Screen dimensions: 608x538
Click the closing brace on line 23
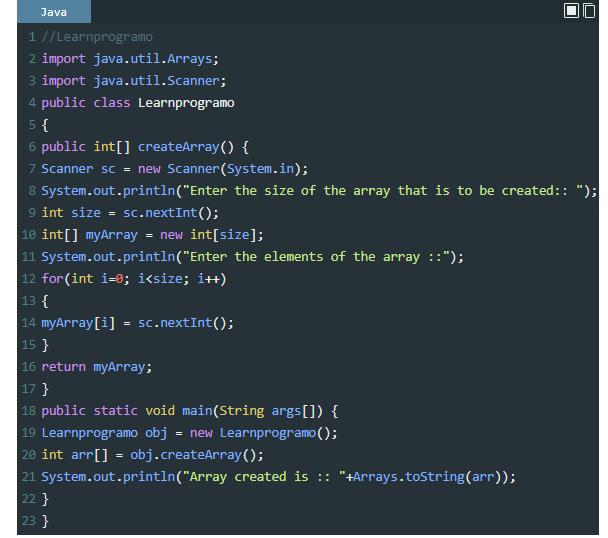(x=45, y=521)
